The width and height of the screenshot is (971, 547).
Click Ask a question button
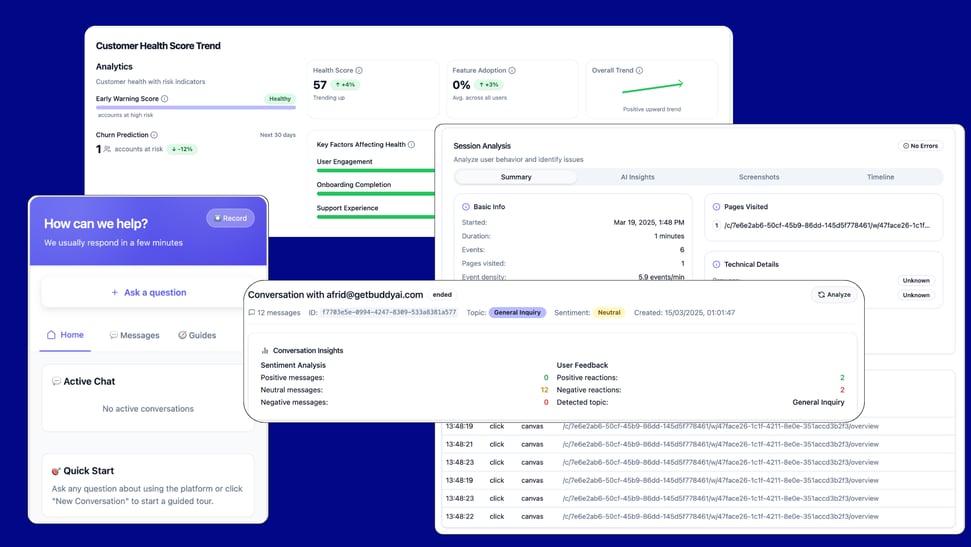149,292
